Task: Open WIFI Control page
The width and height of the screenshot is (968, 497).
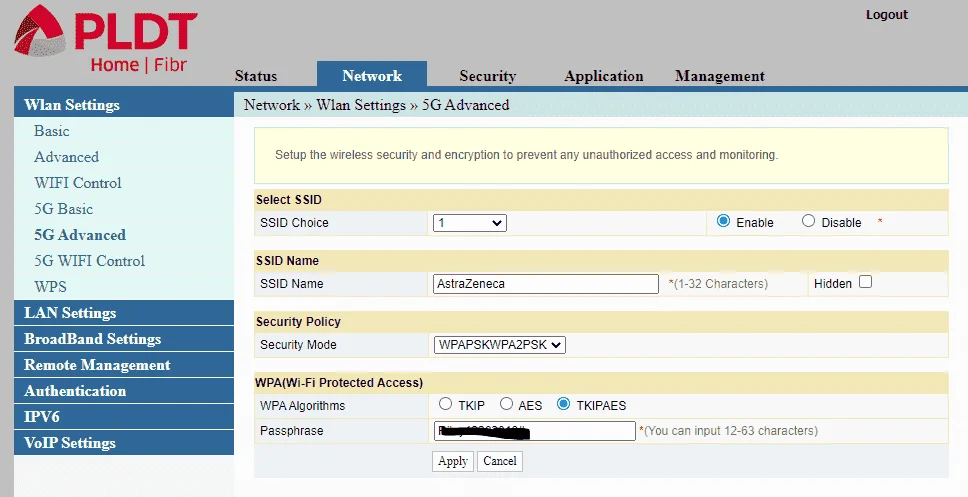Action: point(78,183)
